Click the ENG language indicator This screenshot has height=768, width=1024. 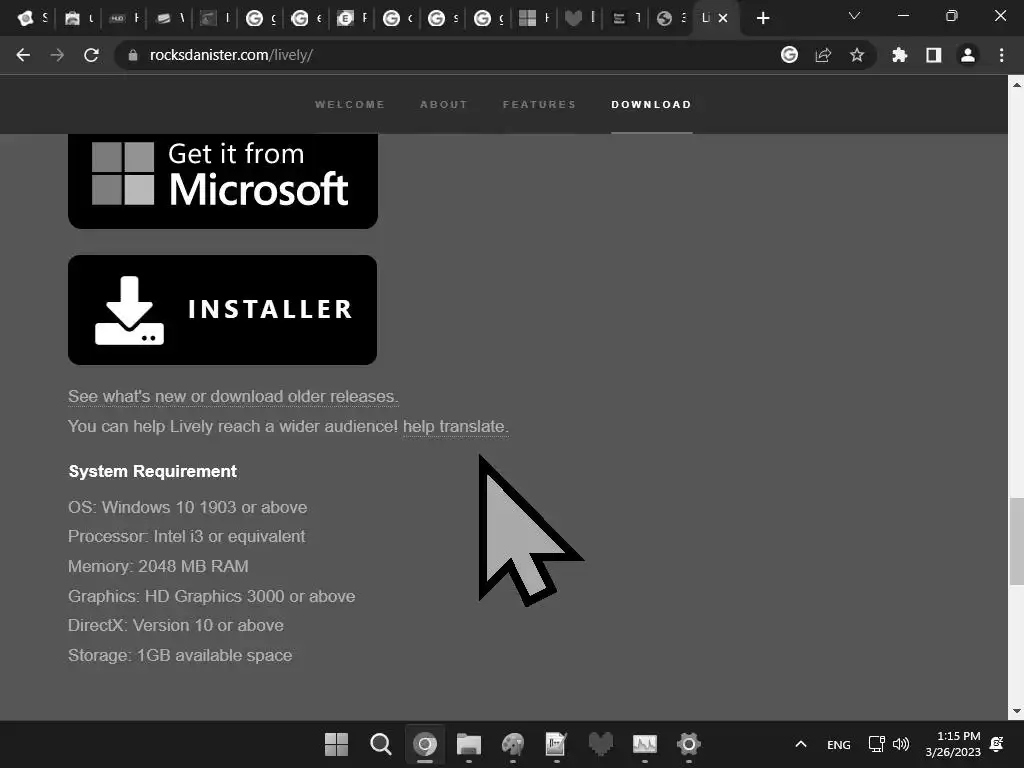(839, 744)
